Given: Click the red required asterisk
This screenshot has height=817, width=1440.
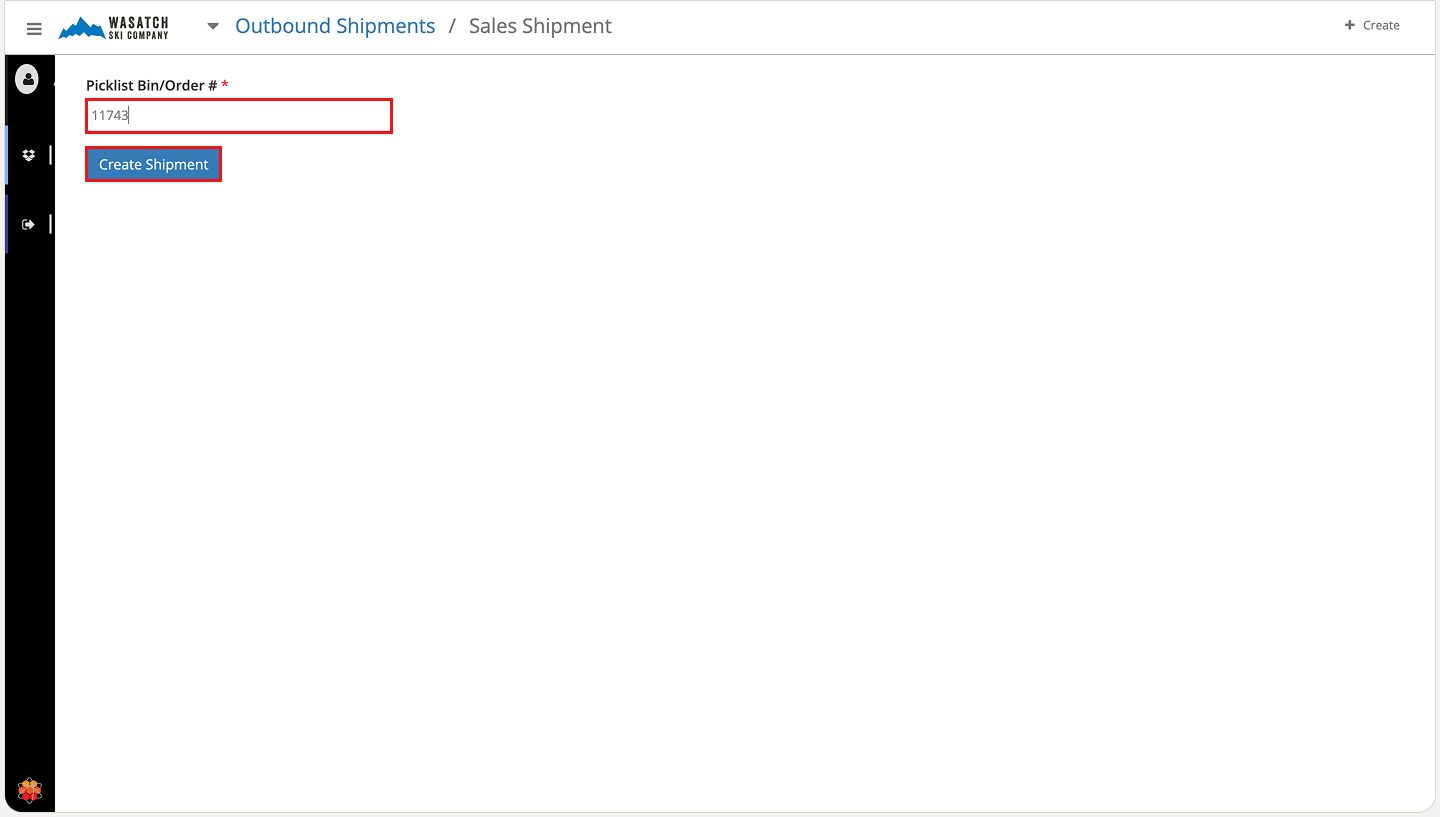Looking at the screenshot, I should 225,85.
